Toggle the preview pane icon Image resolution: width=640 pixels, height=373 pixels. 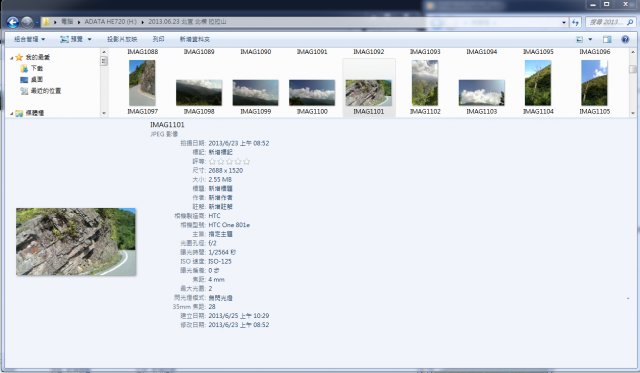click(607, 39)
